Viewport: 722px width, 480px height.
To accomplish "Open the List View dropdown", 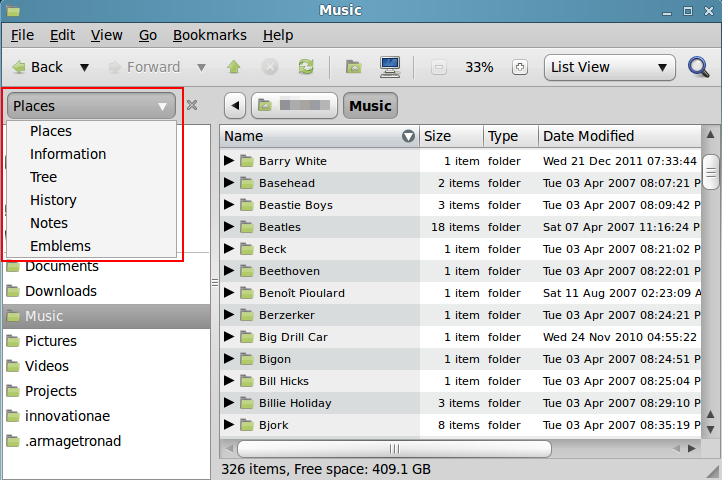I will pos(609,67).
